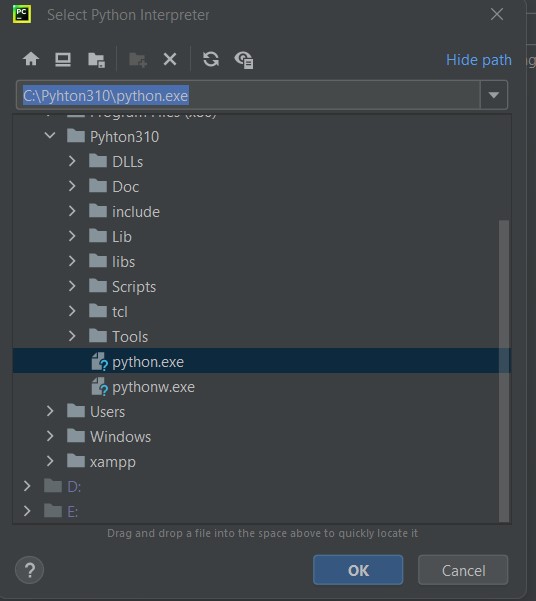
Task: Select the Tools folder
Action: point(130,337)
